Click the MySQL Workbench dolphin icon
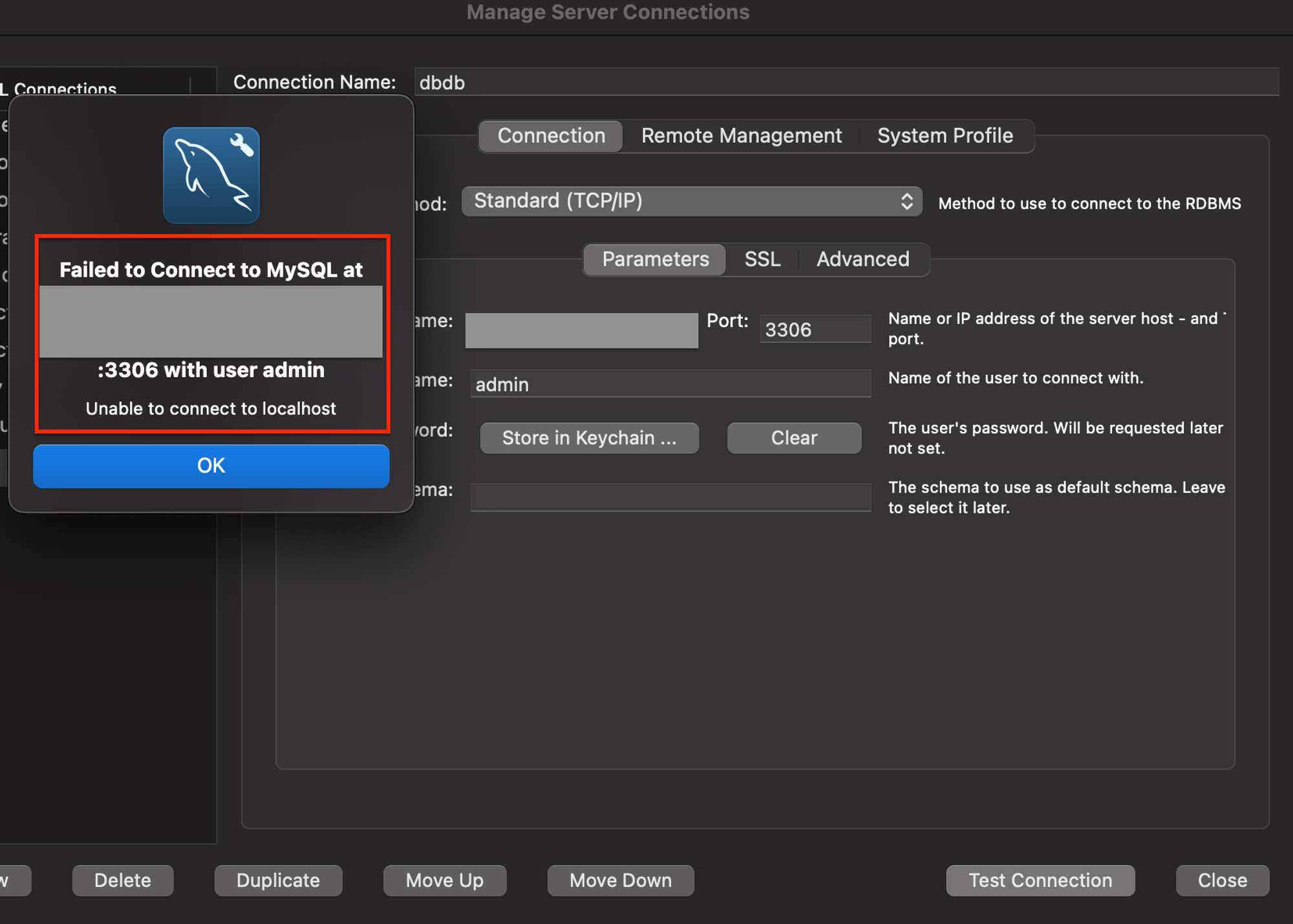The width and height of the screenshot is (1293, 924). [x=211, y=175]
